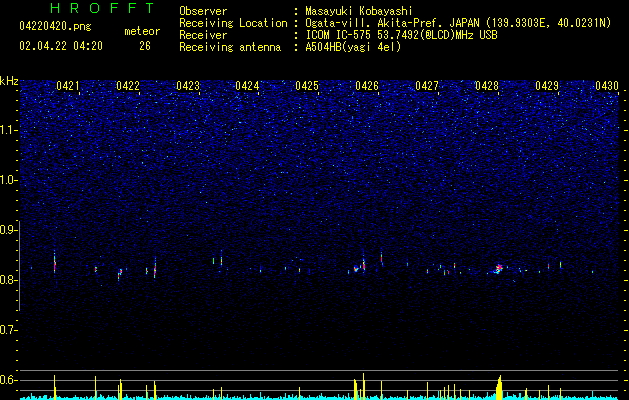
Task: Click the 0424 time marker
Action: click(x=247, y=86)
